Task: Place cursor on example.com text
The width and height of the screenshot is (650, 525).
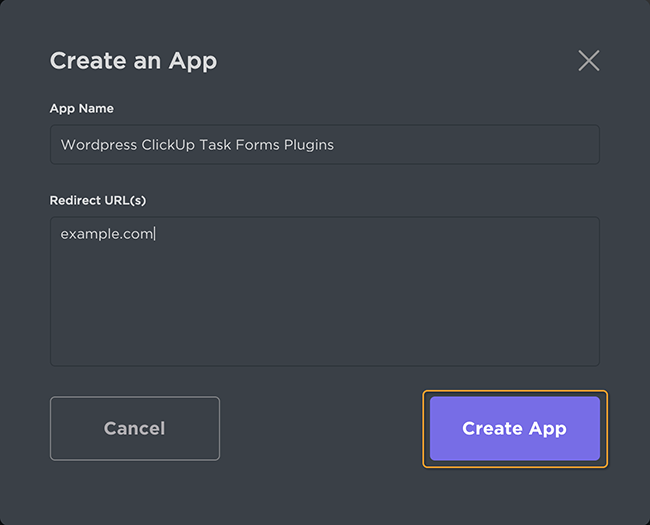Action: tap(107, 234)
